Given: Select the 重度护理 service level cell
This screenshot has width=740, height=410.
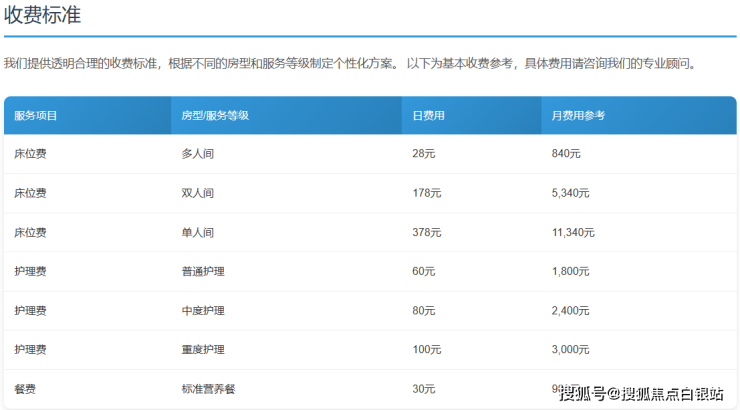Looking at the screenshot, I should [203, 349].
